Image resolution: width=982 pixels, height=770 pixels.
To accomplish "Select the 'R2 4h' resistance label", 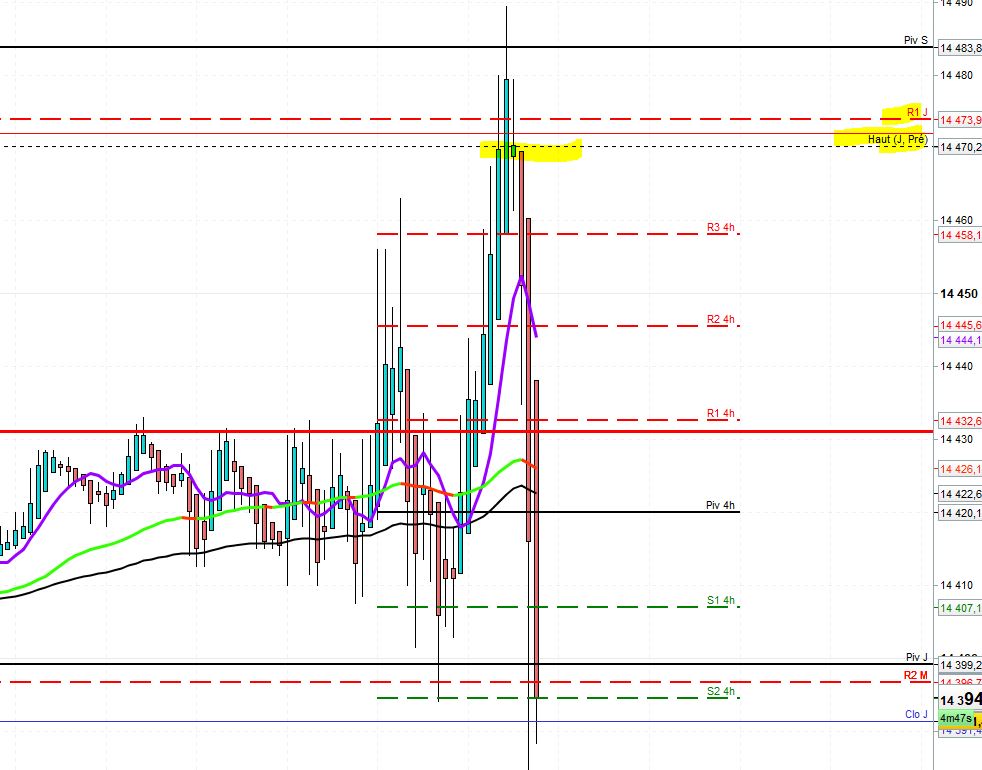I will pyautogui.click(x=720, y=320).
